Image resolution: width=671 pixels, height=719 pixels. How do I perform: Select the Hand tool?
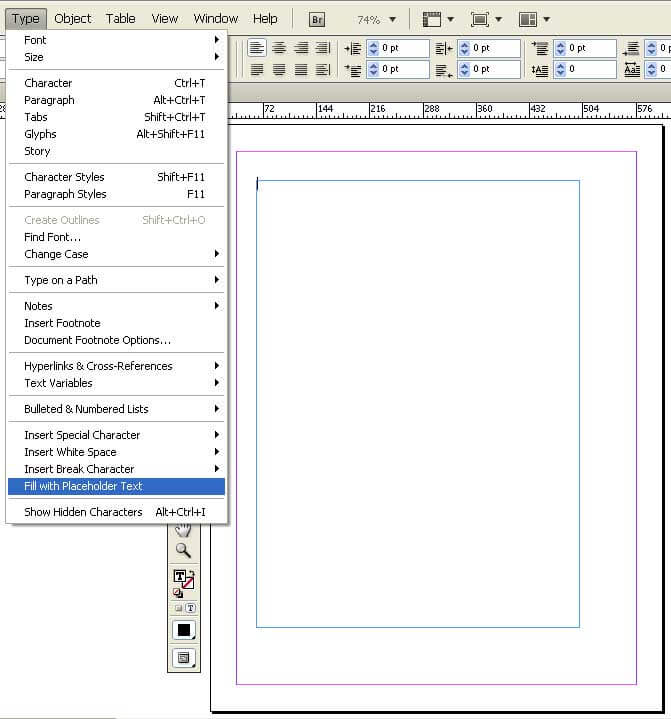(183, 531)
